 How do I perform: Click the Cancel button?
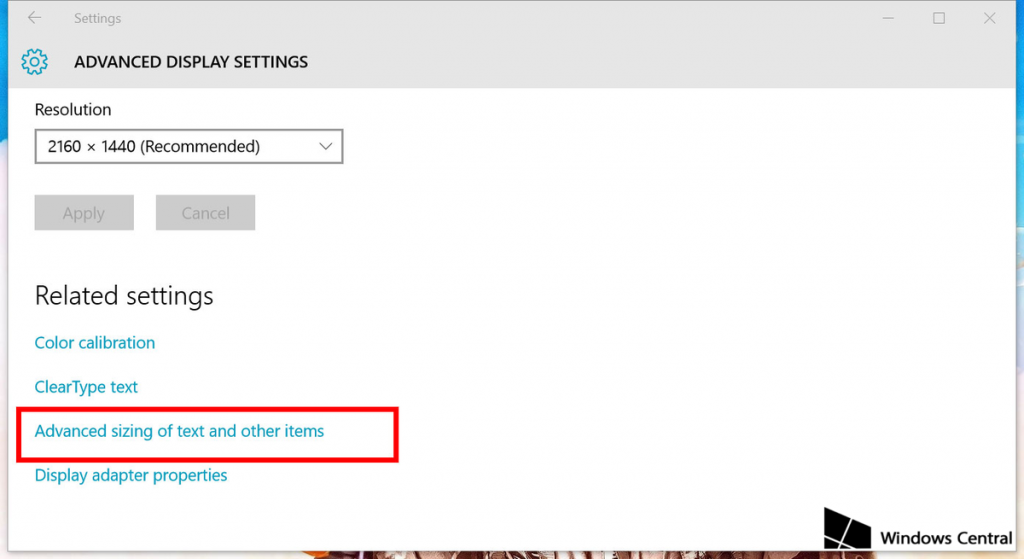point(205,213)
